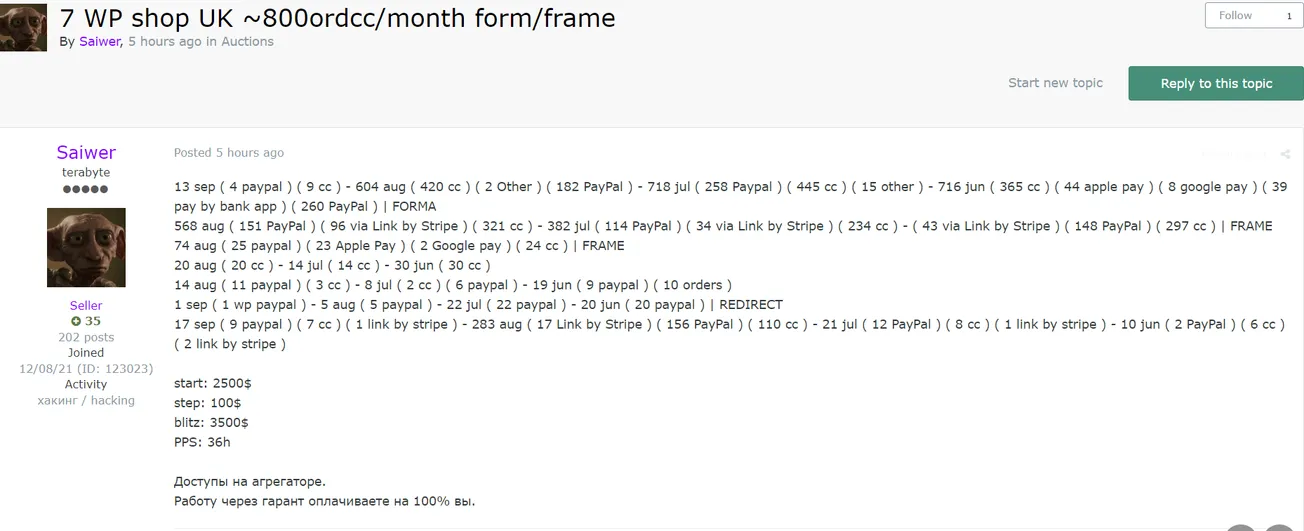The image size is (1304, 531).
Task: Reply to this topic
Action: pos(1216,83)
